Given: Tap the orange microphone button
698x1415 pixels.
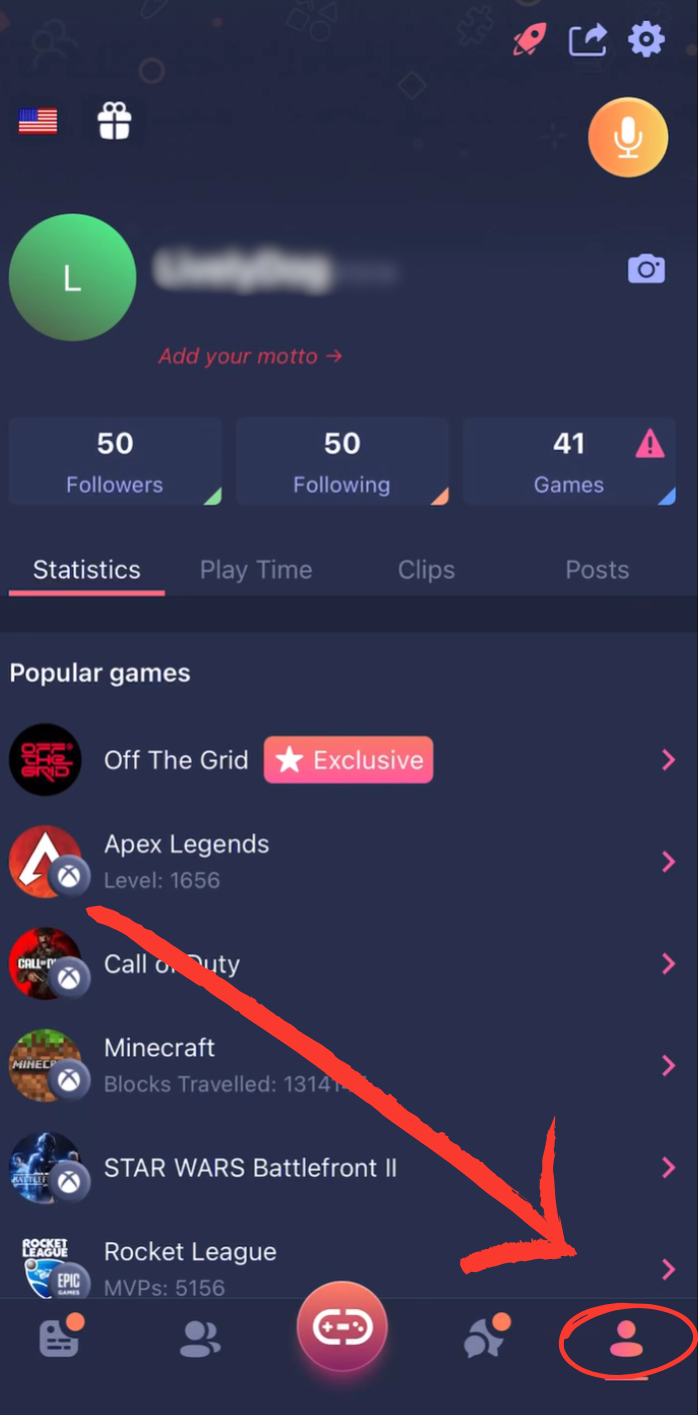Looking at the screenshot, I should [628, 138].
